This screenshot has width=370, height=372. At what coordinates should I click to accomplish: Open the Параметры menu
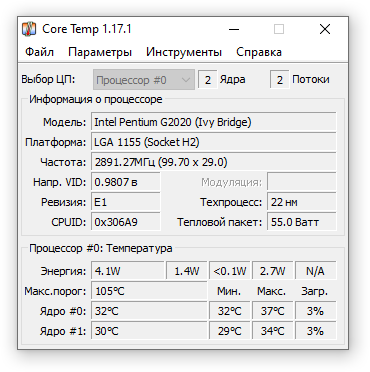point(100,52)
